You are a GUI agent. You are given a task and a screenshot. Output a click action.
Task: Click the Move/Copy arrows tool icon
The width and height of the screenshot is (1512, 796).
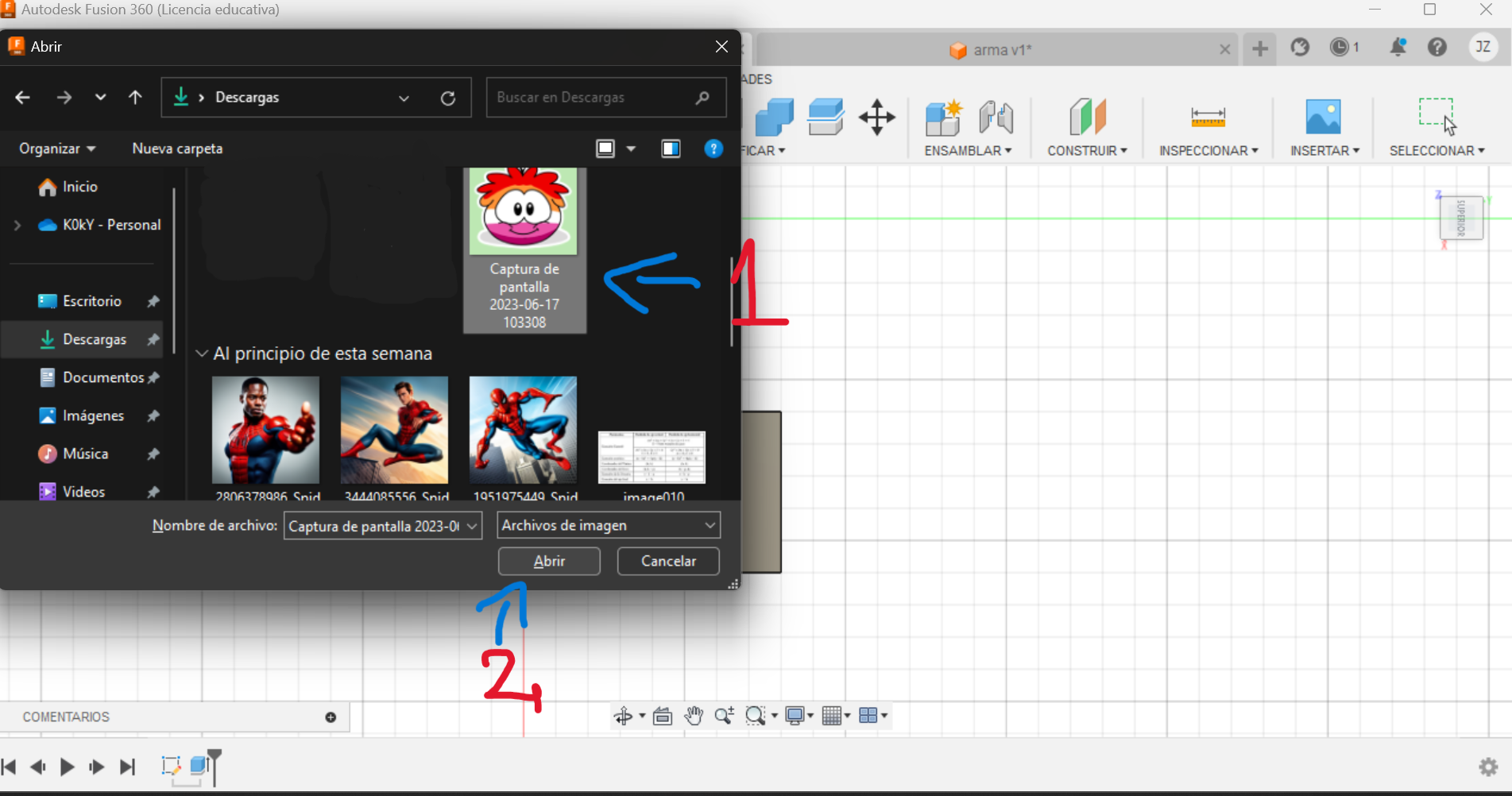877,118
